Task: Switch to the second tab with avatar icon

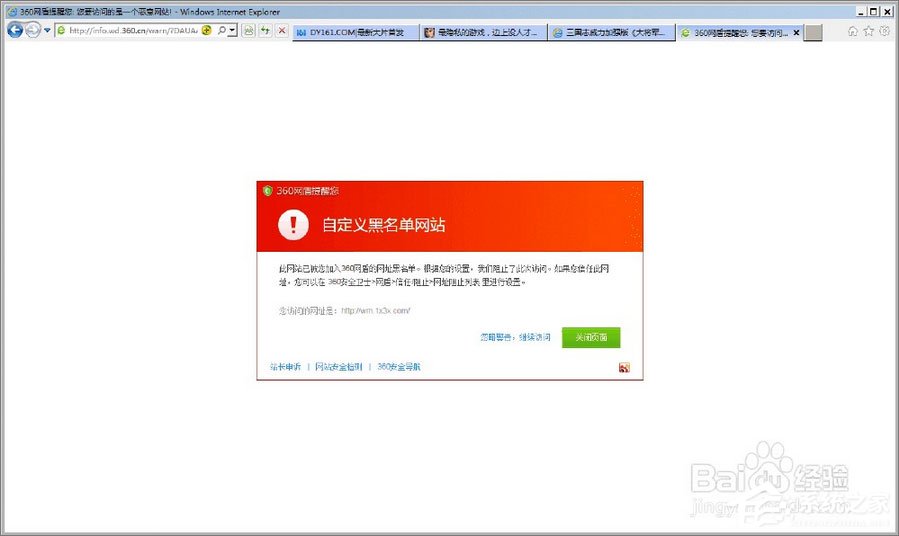Action: 483,32
